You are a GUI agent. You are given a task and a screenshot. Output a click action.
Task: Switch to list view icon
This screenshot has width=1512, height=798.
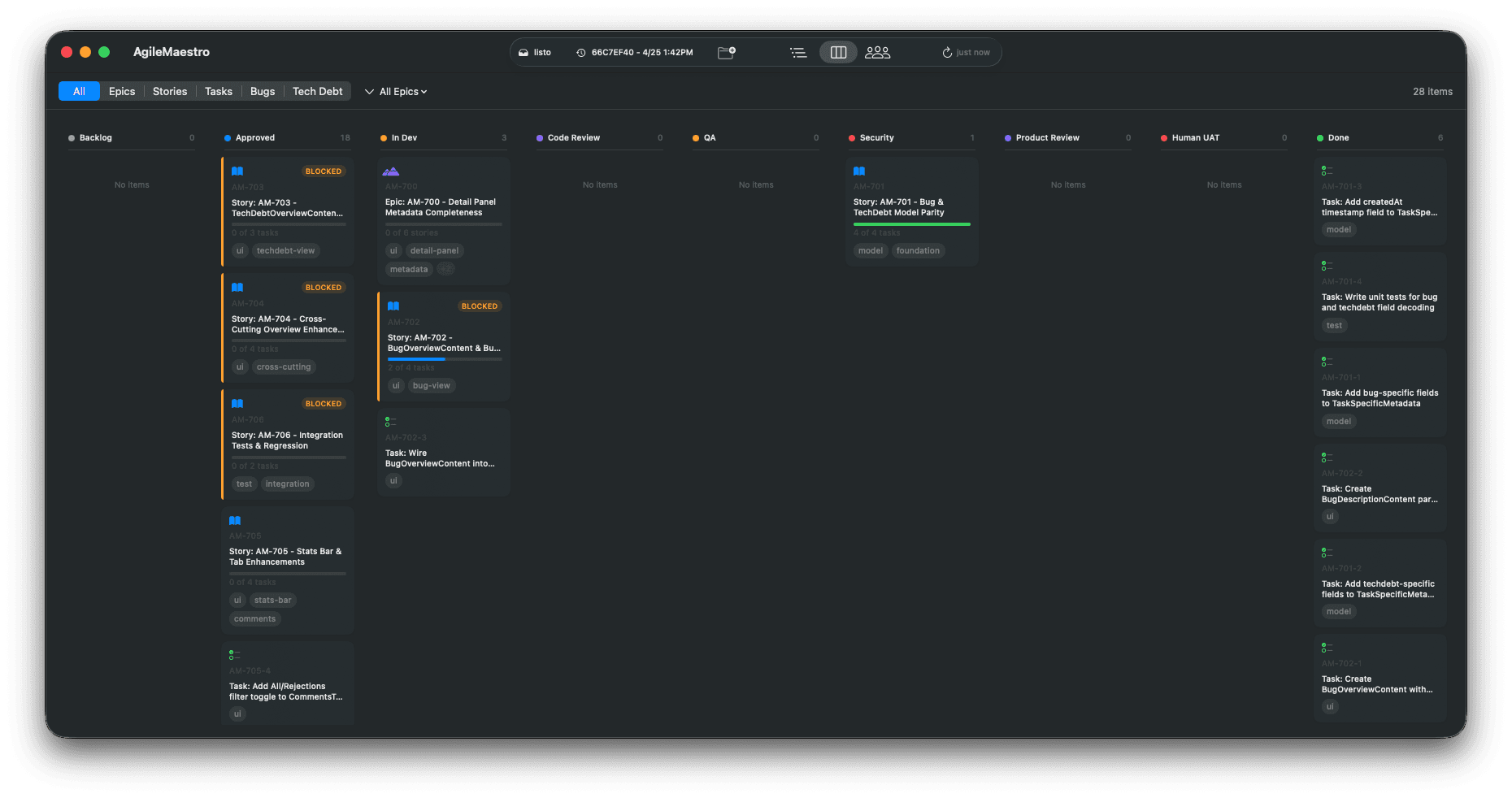pyautogui.click(x=798, y=53)
